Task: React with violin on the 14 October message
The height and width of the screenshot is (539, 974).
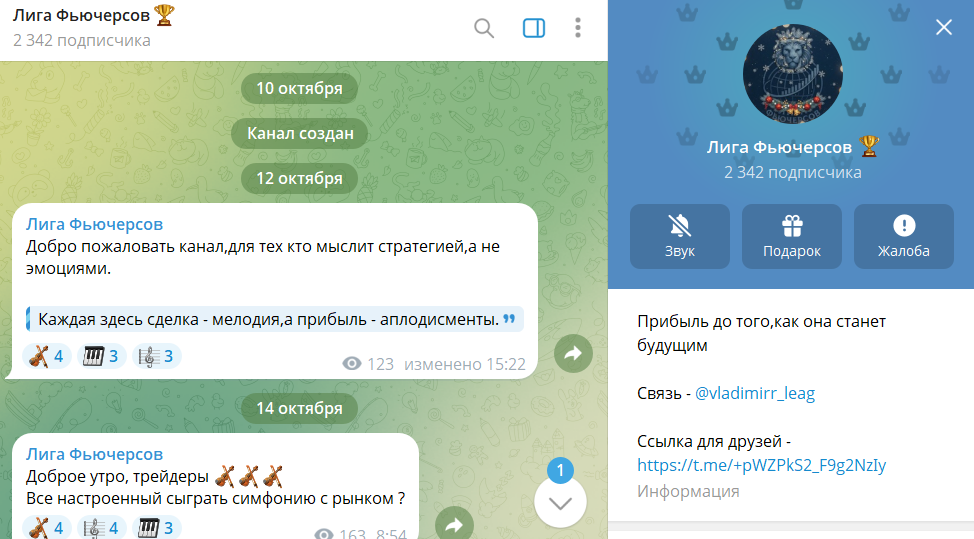Action: tap(47, 527)
